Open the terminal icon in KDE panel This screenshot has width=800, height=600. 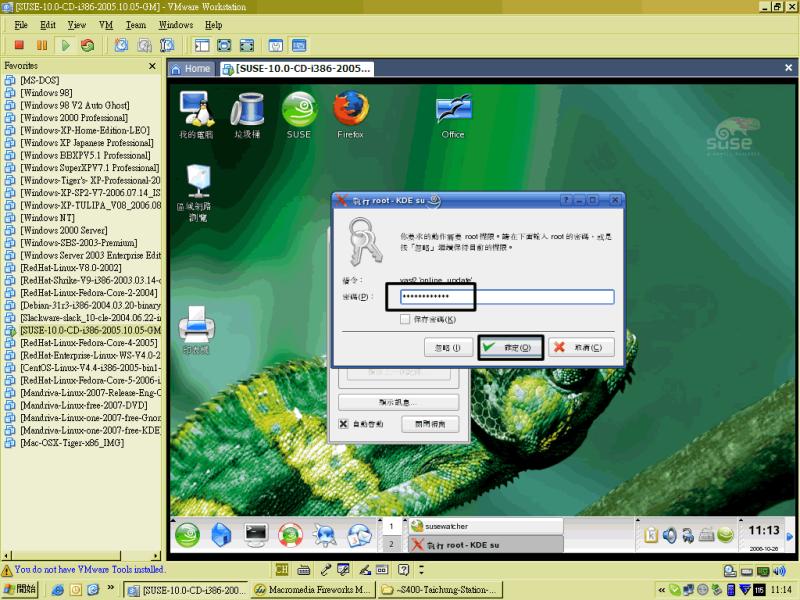(256, 535)
